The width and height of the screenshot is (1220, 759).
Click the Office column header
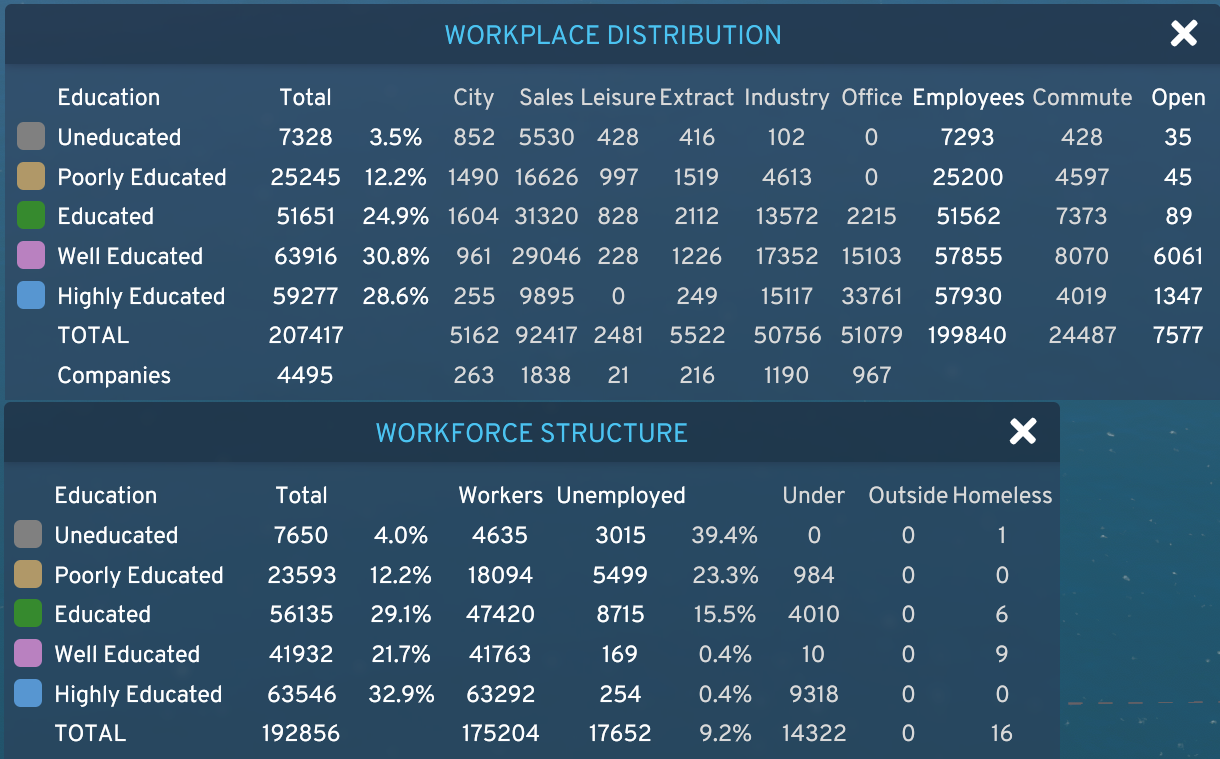pyautogui.click(x=872, y=98)
